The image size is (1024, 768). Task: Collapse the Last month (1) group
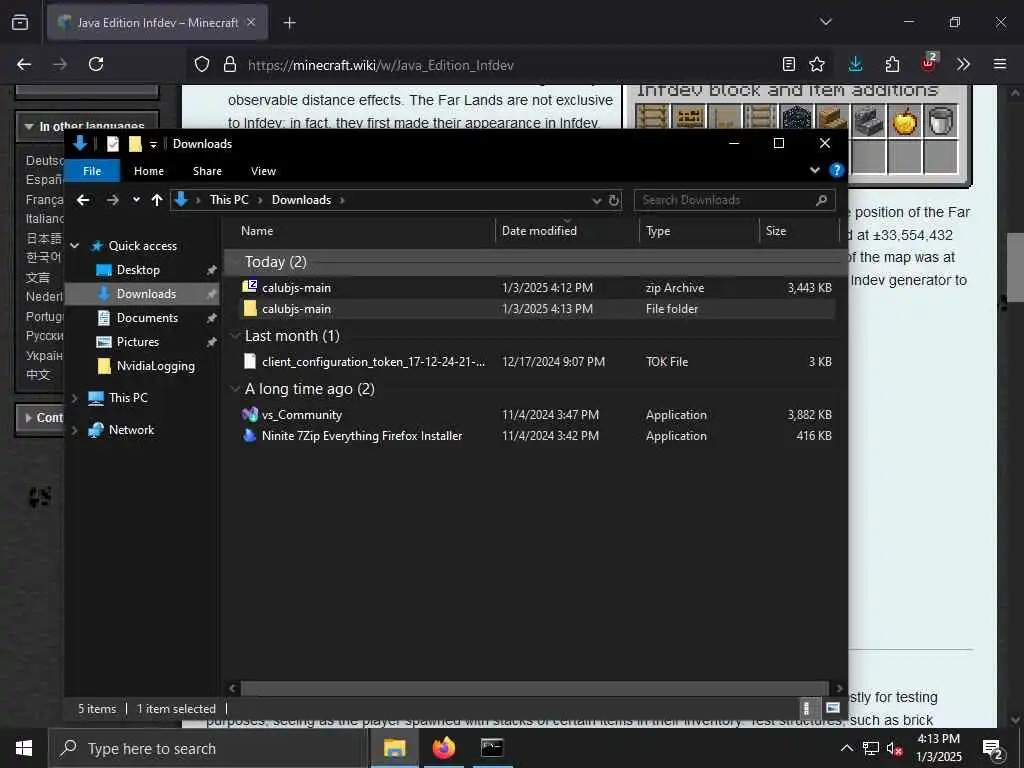pyautogui.click(x=234, y=336)
